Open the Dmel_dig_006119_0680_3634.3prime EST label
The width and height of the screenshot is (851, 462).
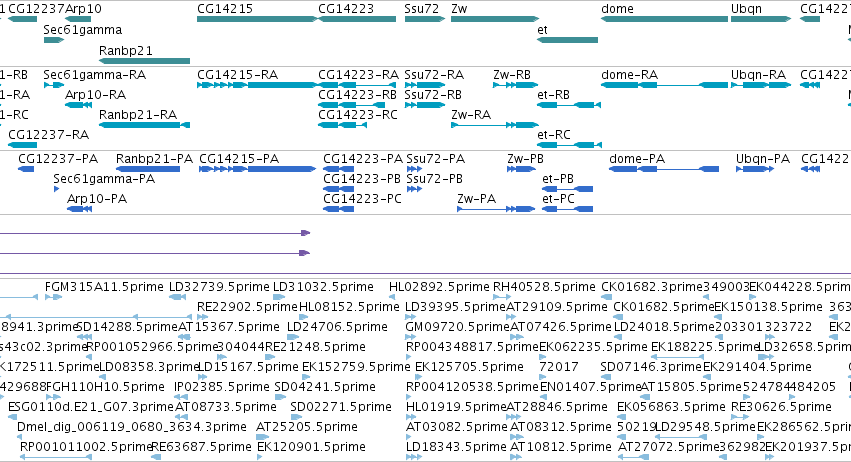coord(132,427)
